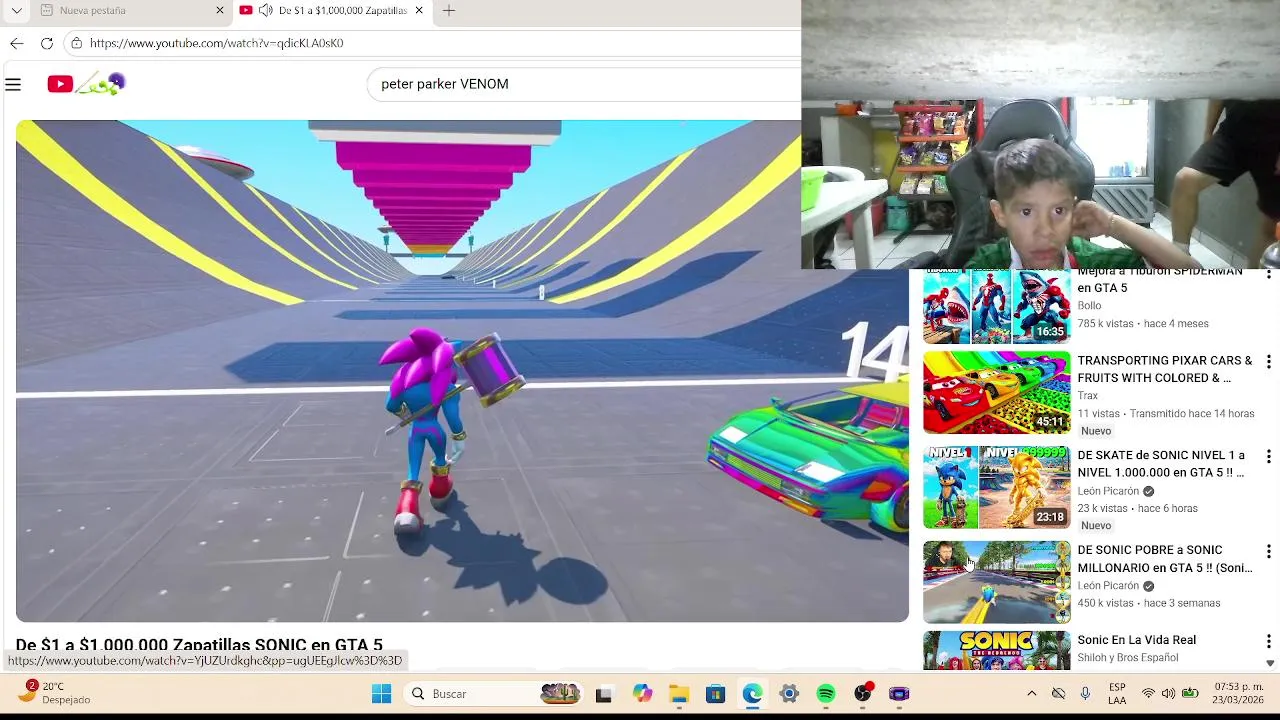The height and width of the screenshot is (720, 1280).
Task: Open a new browser tab with plus icon
Action: [449, 10]
